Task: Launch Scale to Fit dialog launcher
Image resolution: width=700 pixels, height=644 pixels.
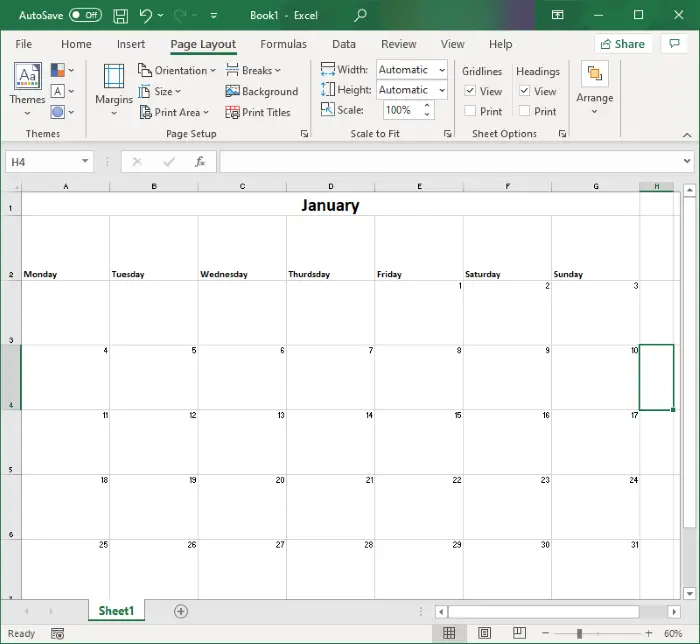Action: click(447, 134)
